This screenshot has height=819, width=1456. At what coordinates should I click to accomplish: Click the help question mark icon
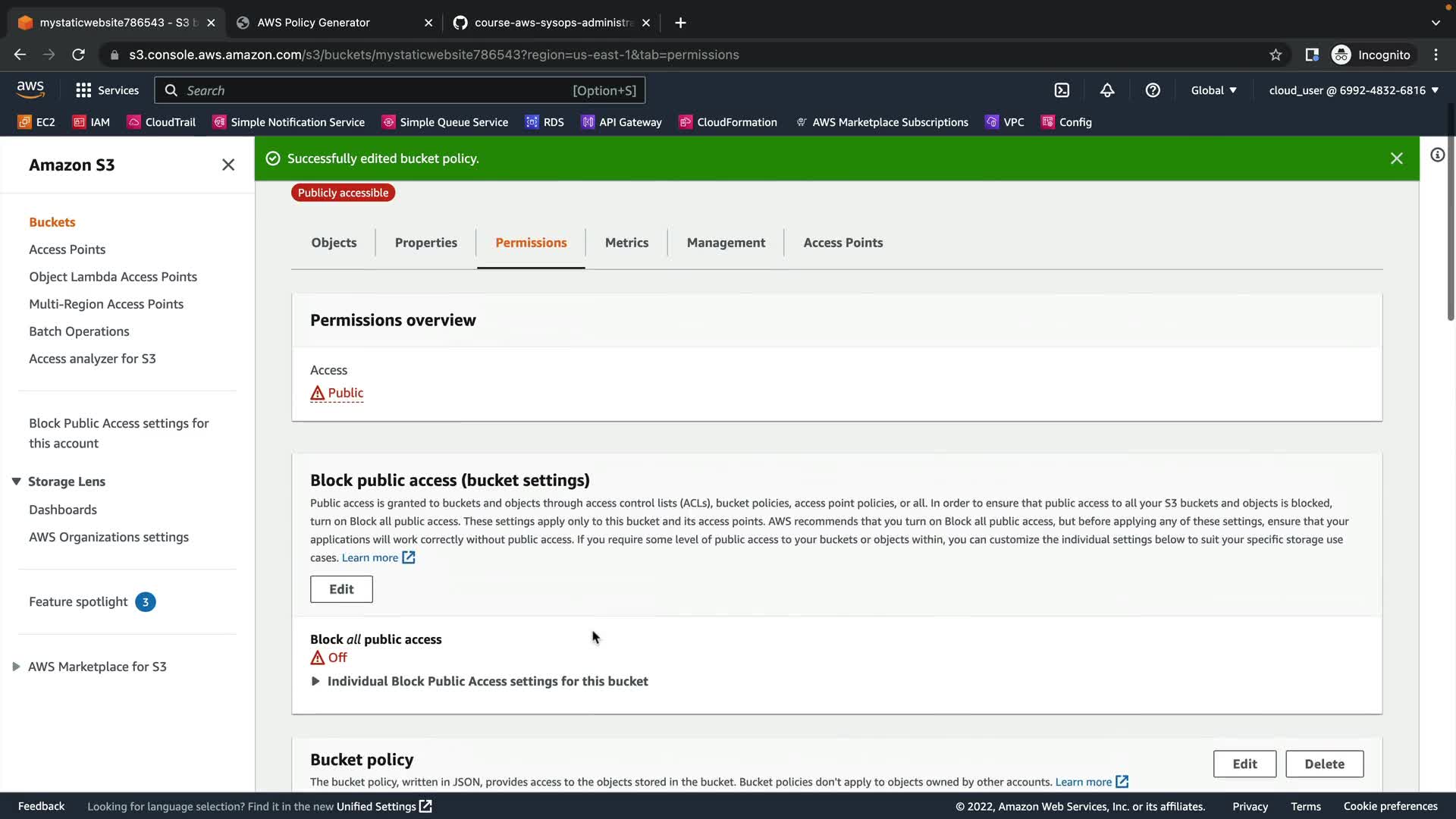tap(1153, 90)
